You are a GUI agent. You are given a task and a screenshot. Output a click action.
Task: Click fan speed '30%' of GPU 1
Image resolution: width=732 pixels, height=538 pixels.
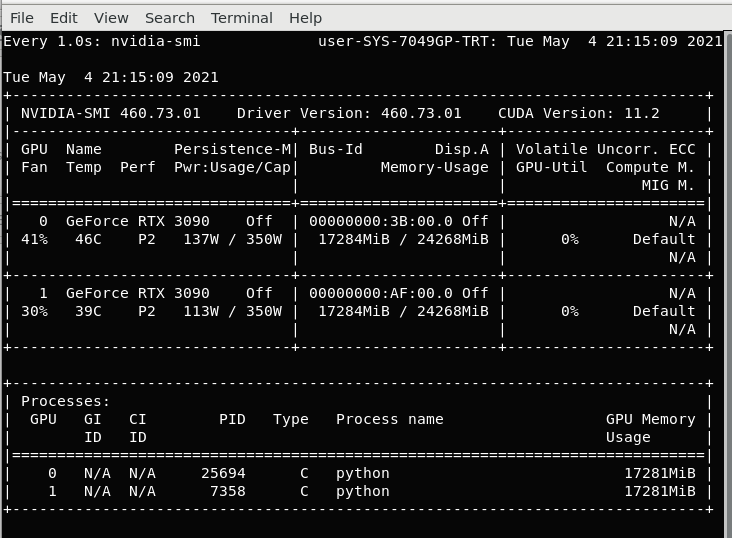coord(35,311)
